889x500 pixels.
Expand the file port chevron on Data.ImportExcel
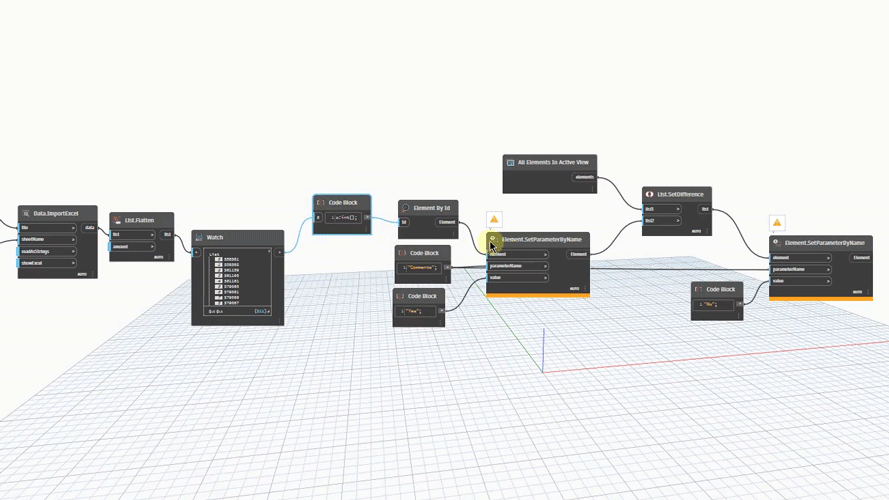pyautogui.click(x=73, y=228)
